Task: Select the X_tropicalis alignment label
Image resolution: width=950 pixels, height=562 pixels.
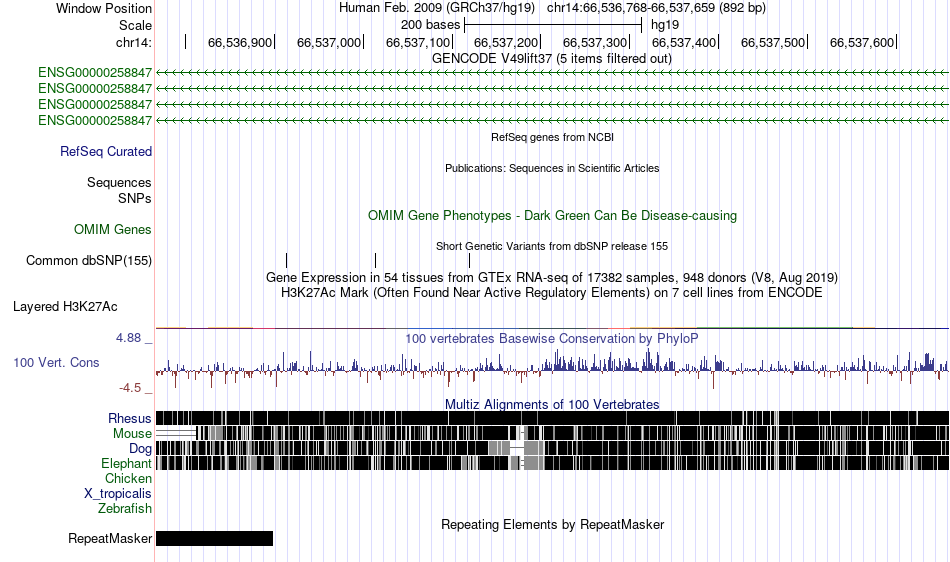Action: coord(118,494)
